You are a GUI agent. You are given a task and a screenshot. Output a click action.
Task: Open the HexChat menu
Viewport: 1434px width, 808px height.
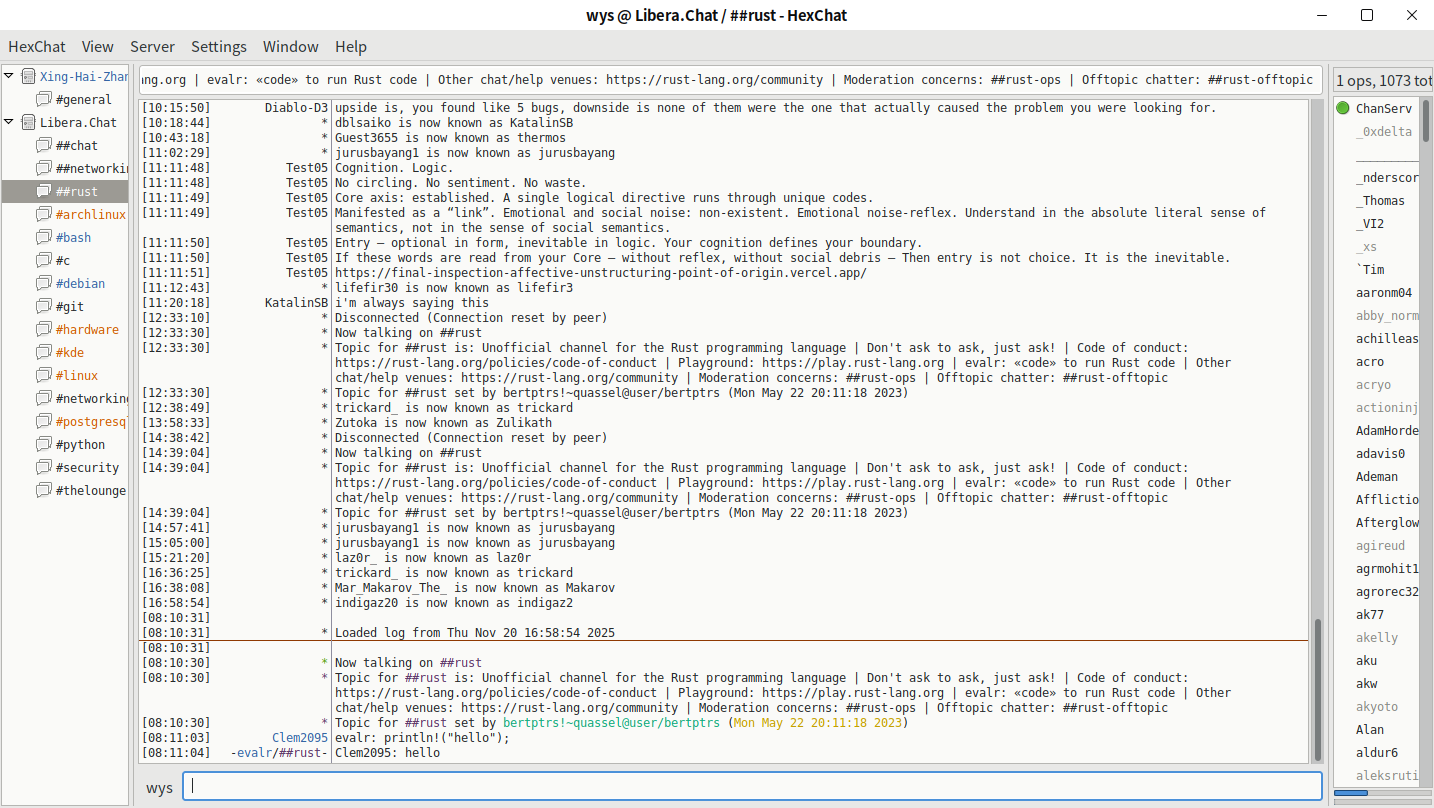(x=37, y=47)
